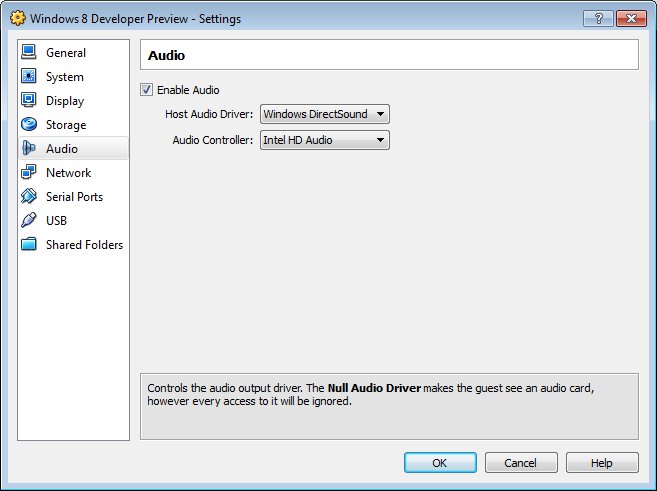The height and width of the screenshot is (491, 657).
Task: Expand the Audio Controller dropdown
Action: [x=324, y=140]
